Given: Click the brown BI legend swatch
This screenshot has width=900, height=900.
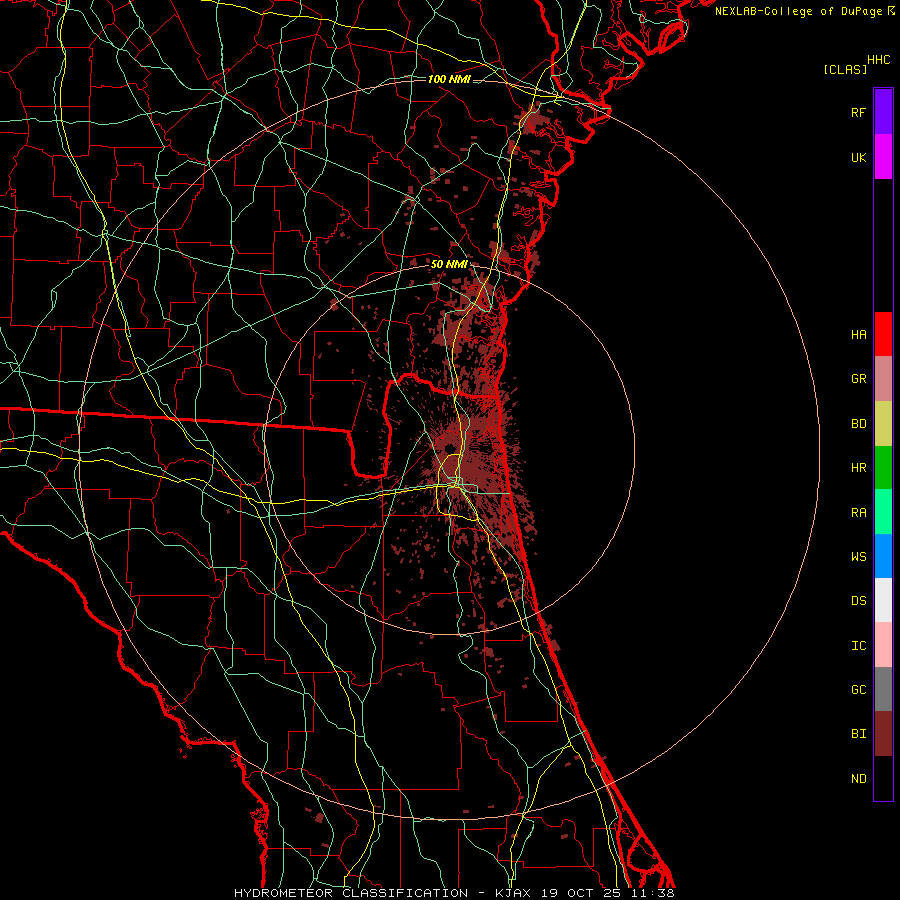Looking at the screenshot, I should (883, 734).
